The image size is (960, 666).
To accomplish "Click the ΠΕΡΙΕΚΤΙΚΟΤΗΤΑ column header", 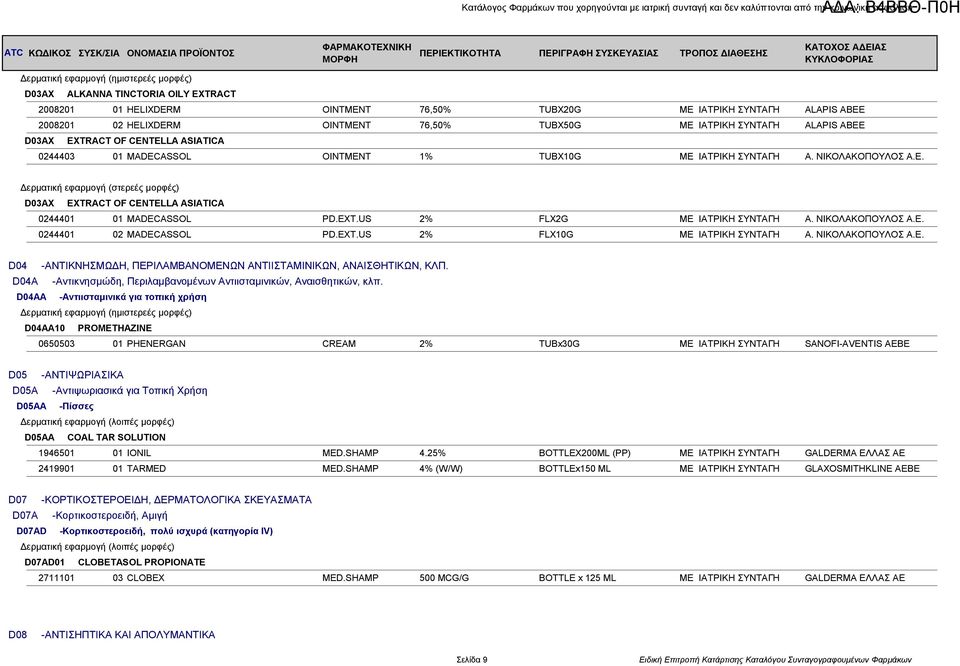I will 460,53.
